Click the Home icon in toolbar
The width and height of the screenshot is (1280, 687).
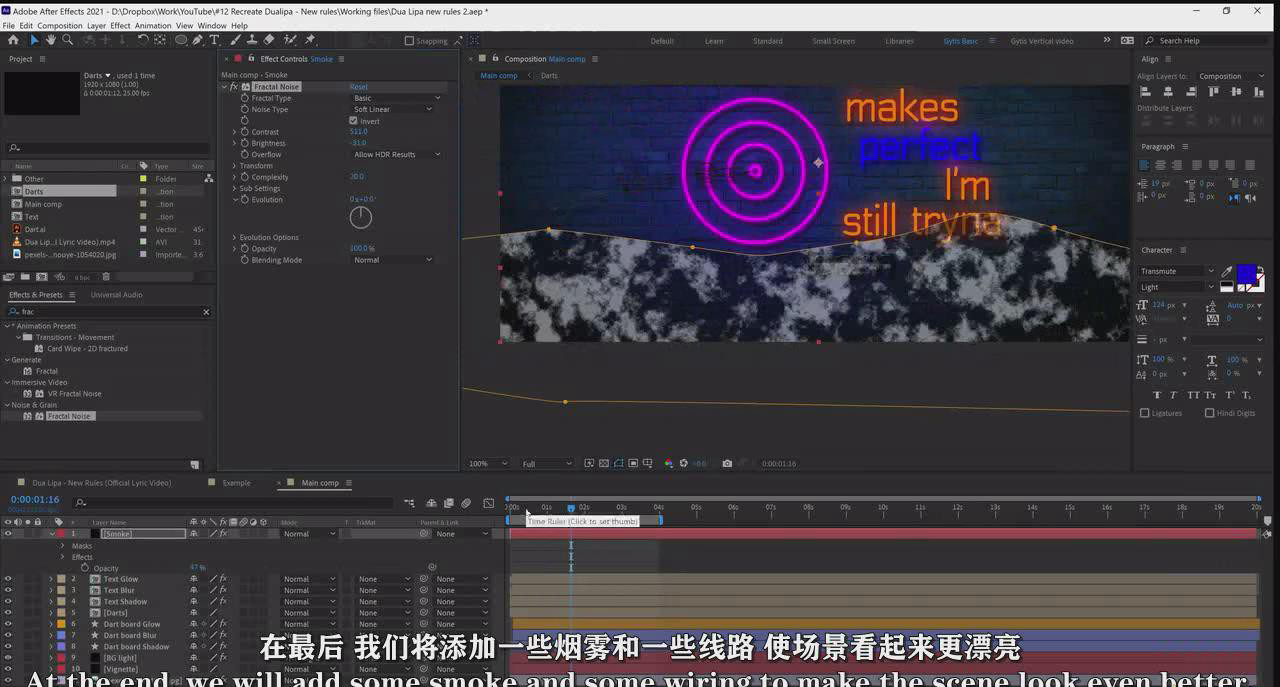(13, 40)
